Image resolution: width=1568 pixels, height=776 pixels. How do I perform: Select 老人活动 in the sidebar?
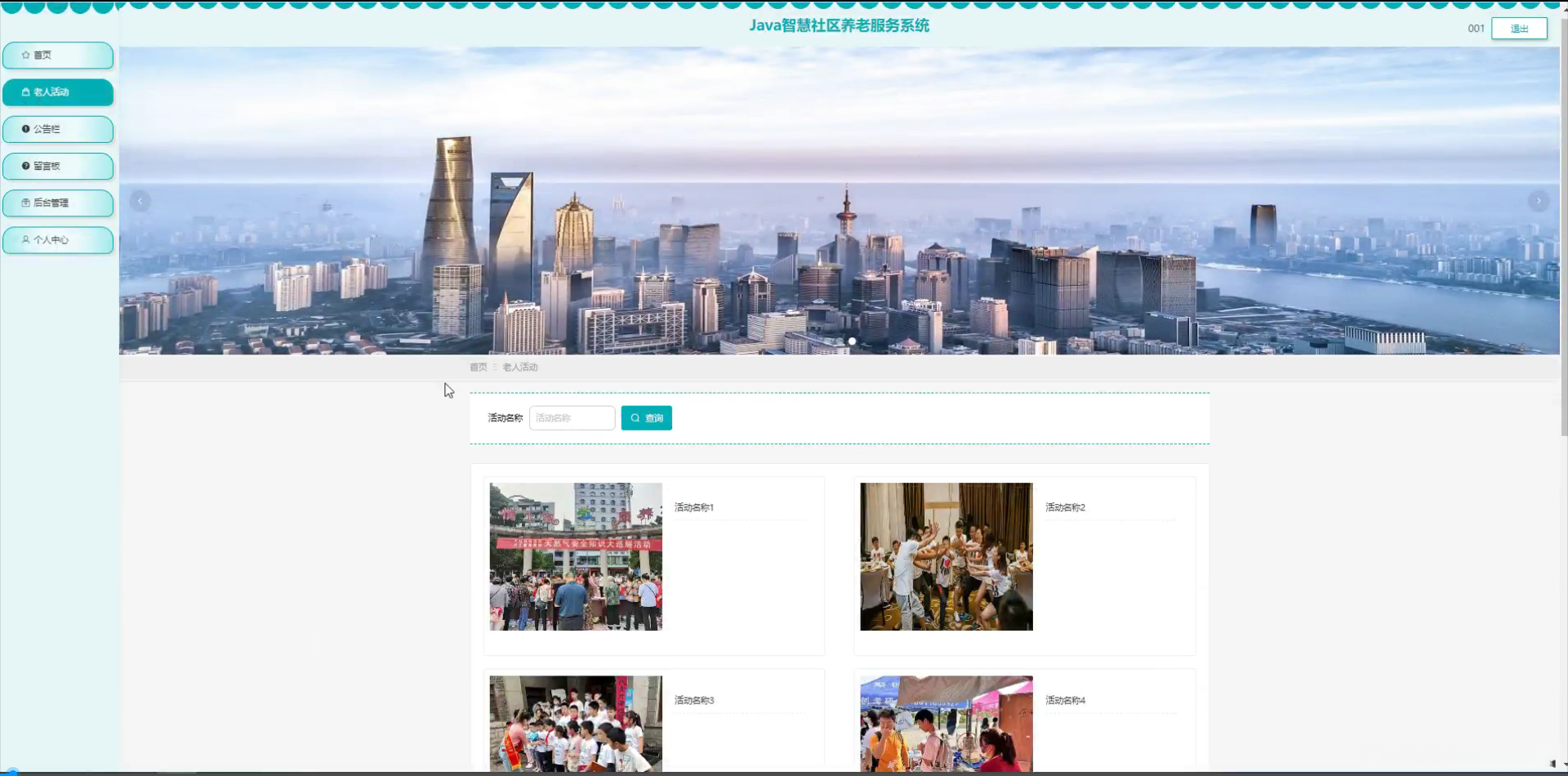(58, 92)
